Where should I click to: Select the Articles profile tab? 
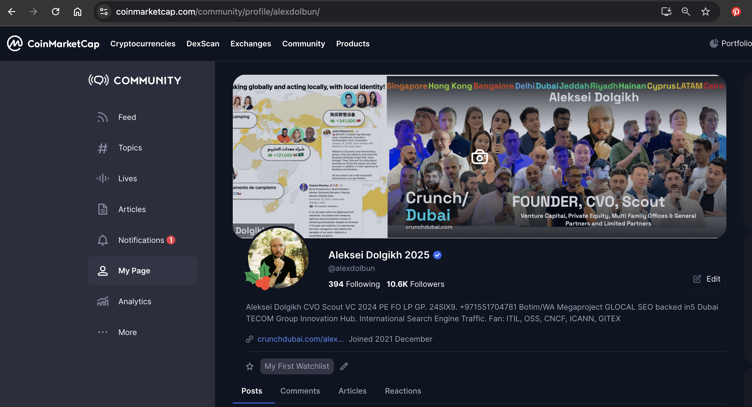pyautogui.click(x=352, y=391)
